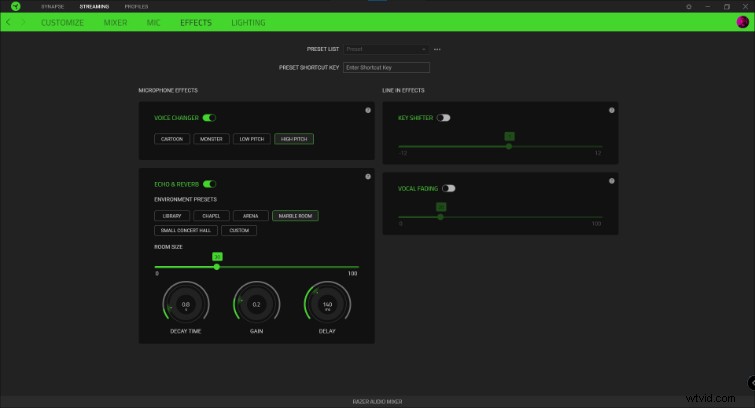Select the Cartoon voice effect
Screen dimensions: 755x408
click(x=172, y=139)
